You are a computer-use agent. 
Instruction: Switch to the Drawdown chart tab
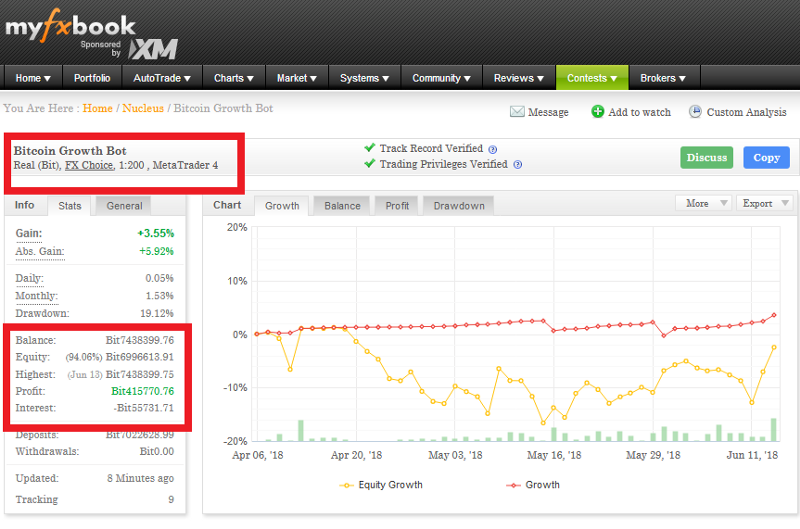[x=459, y=206]
